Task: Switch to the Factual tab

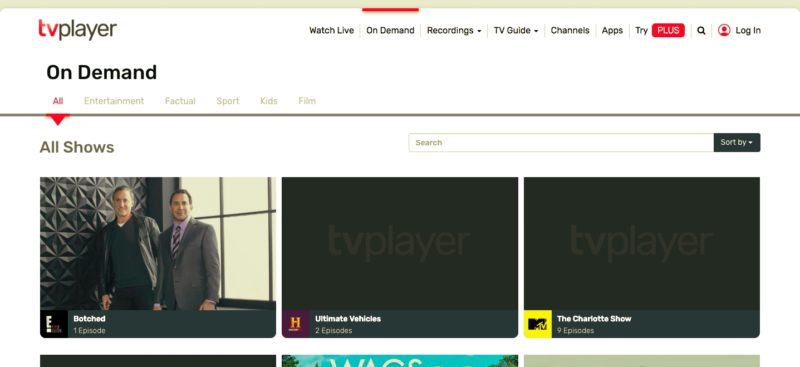Action: click(x=180, y=101)
